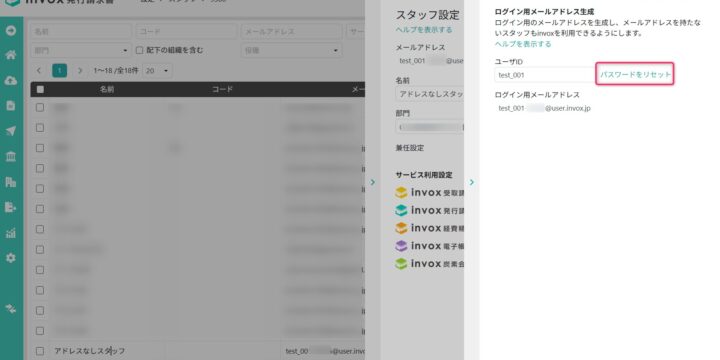Screen dimensions: 720x360
Task: Open the bank building icon in sidebar
Action: click(x=11, y=157)
